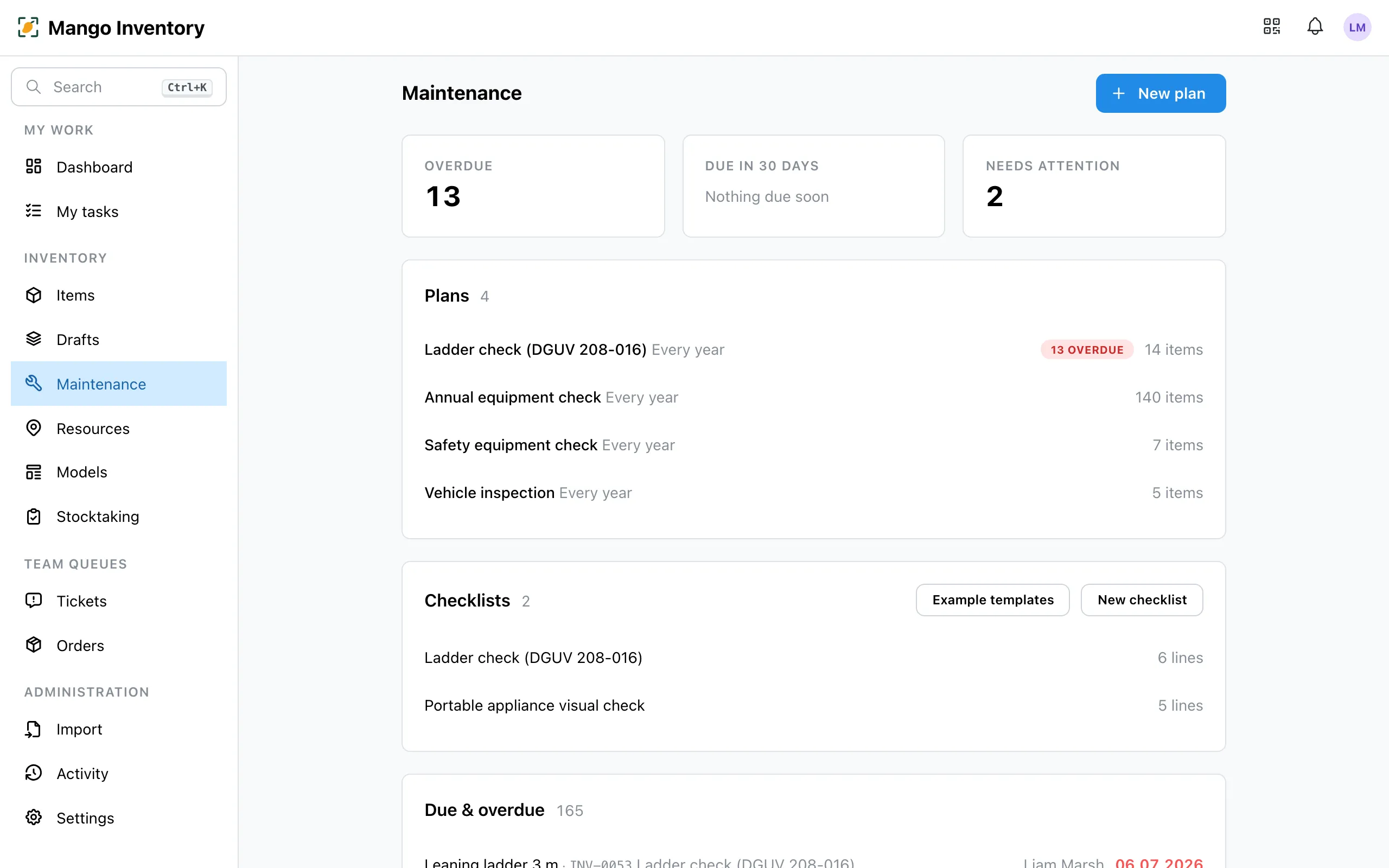Open My tasks page
This screenshot has width=1389, height=868.
tap(119, 211)
